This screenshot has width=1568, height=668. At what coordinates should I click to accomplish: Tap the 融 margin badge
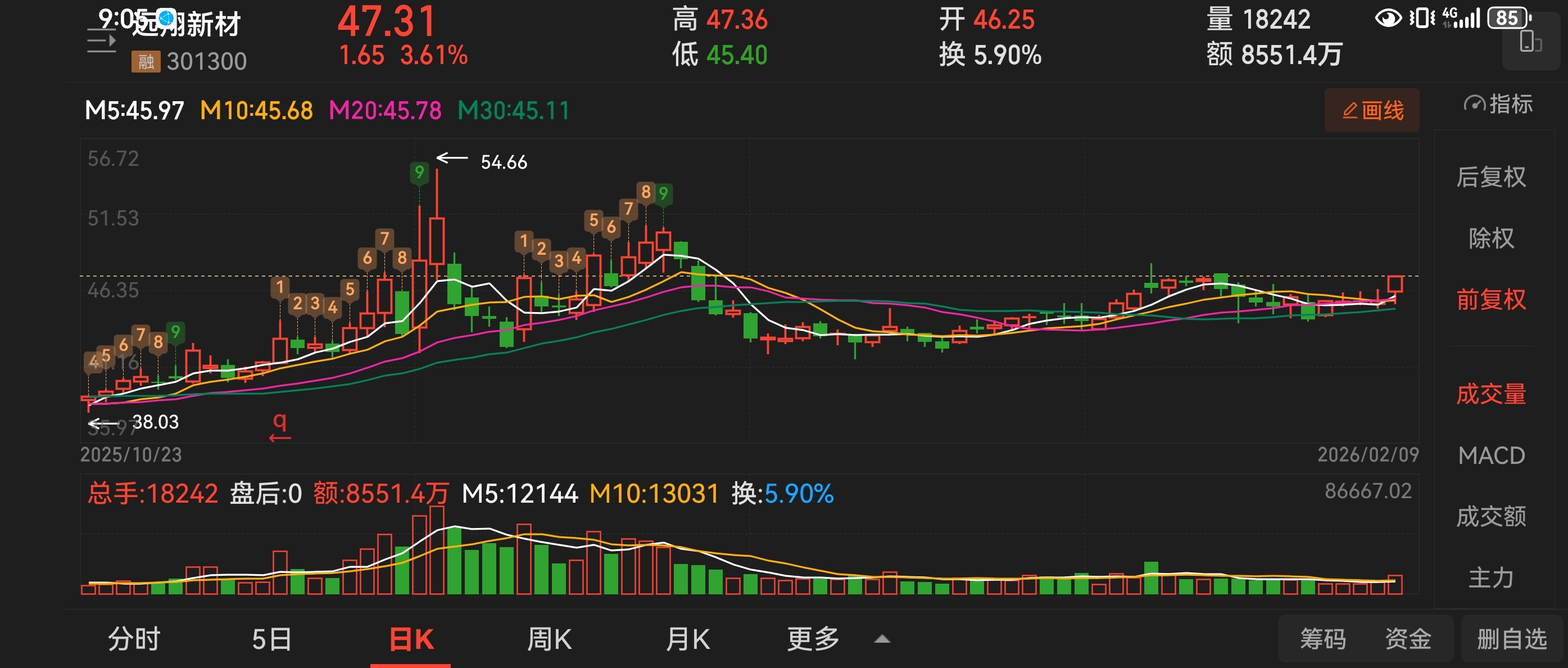tap(146, 61)
